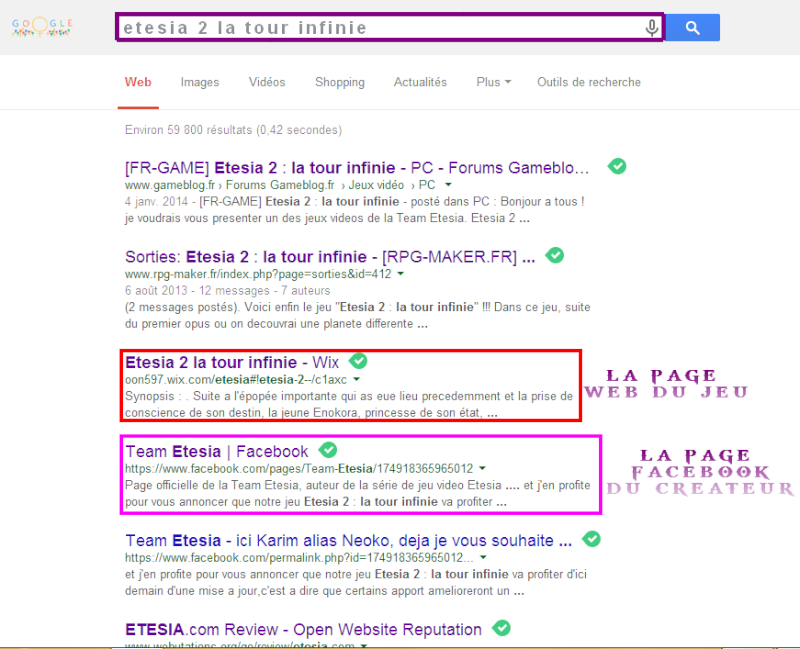800x649 pixels.
Task: Open the Forums Gameblog Etesia 2 result
Action: [357, 168]
